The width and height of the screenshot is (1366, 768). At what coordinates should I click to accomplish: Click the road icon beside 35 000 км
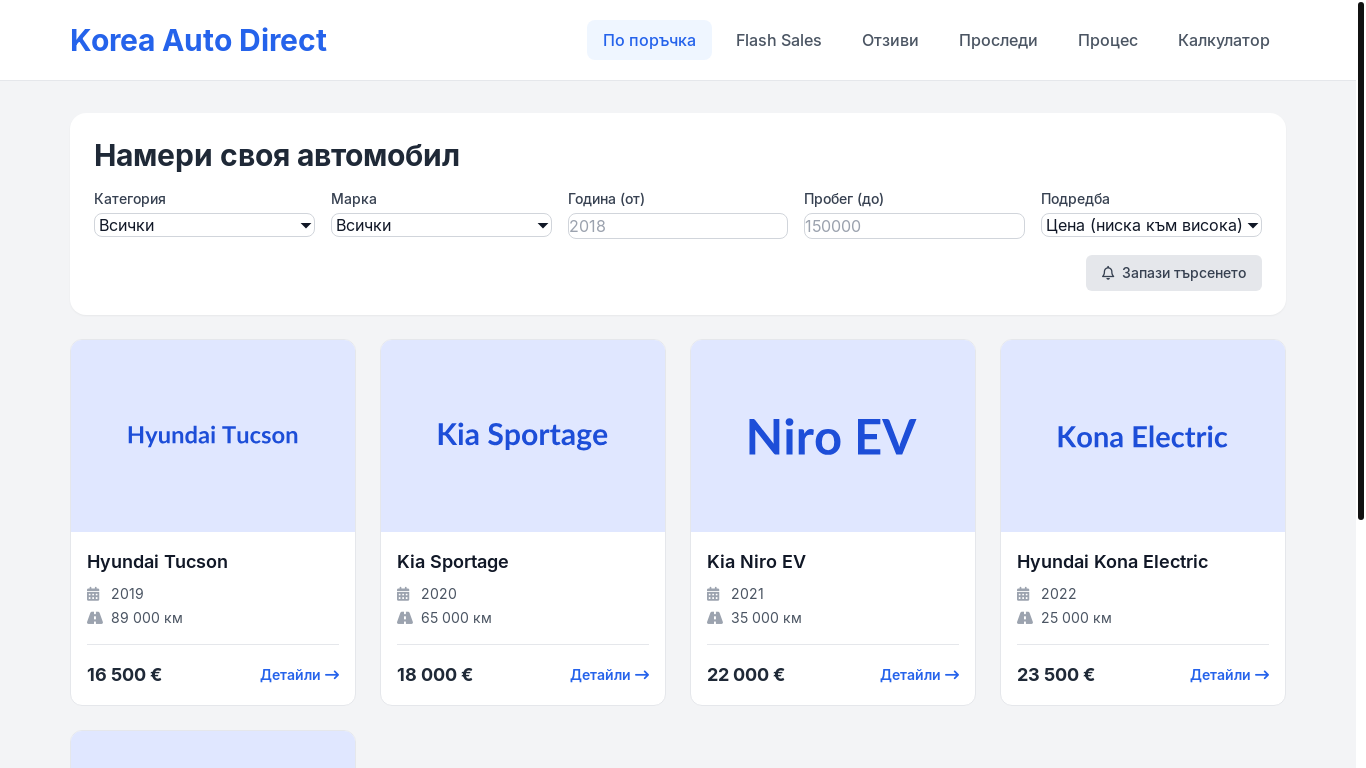click(715, 618)
